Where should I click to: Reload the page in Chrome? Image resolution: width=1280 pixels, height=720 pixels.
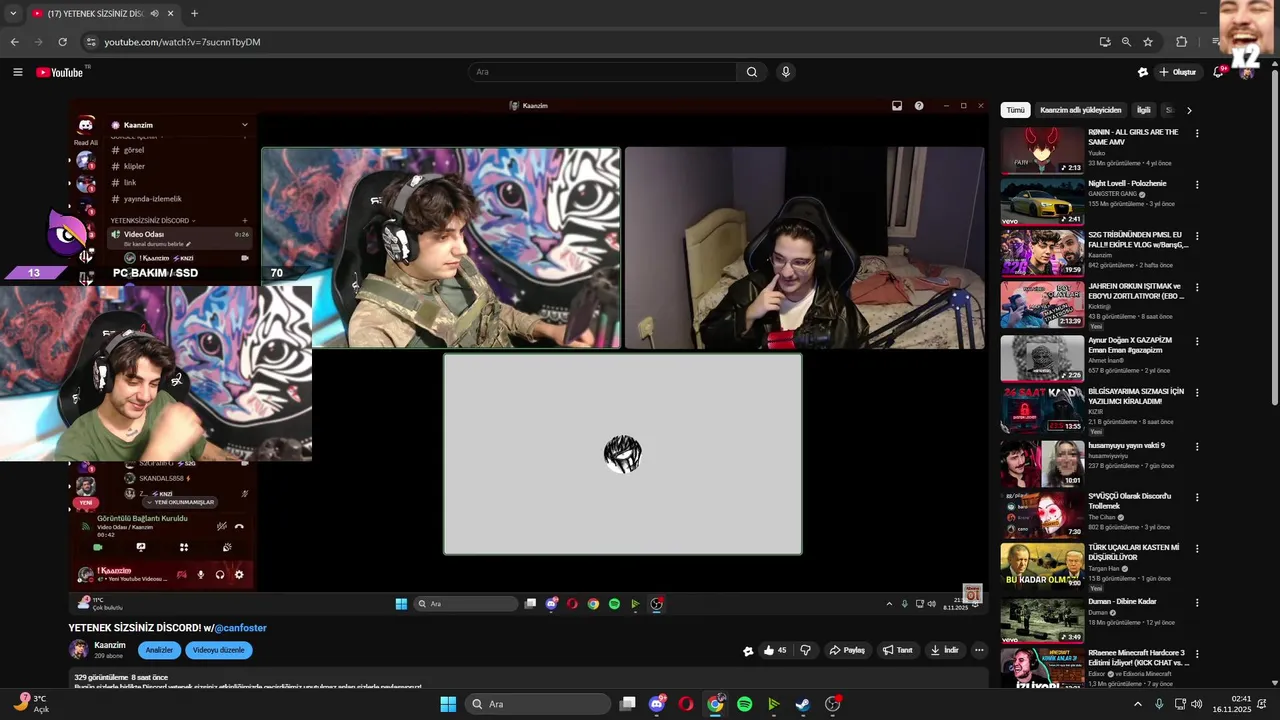[x=62, y=42]
